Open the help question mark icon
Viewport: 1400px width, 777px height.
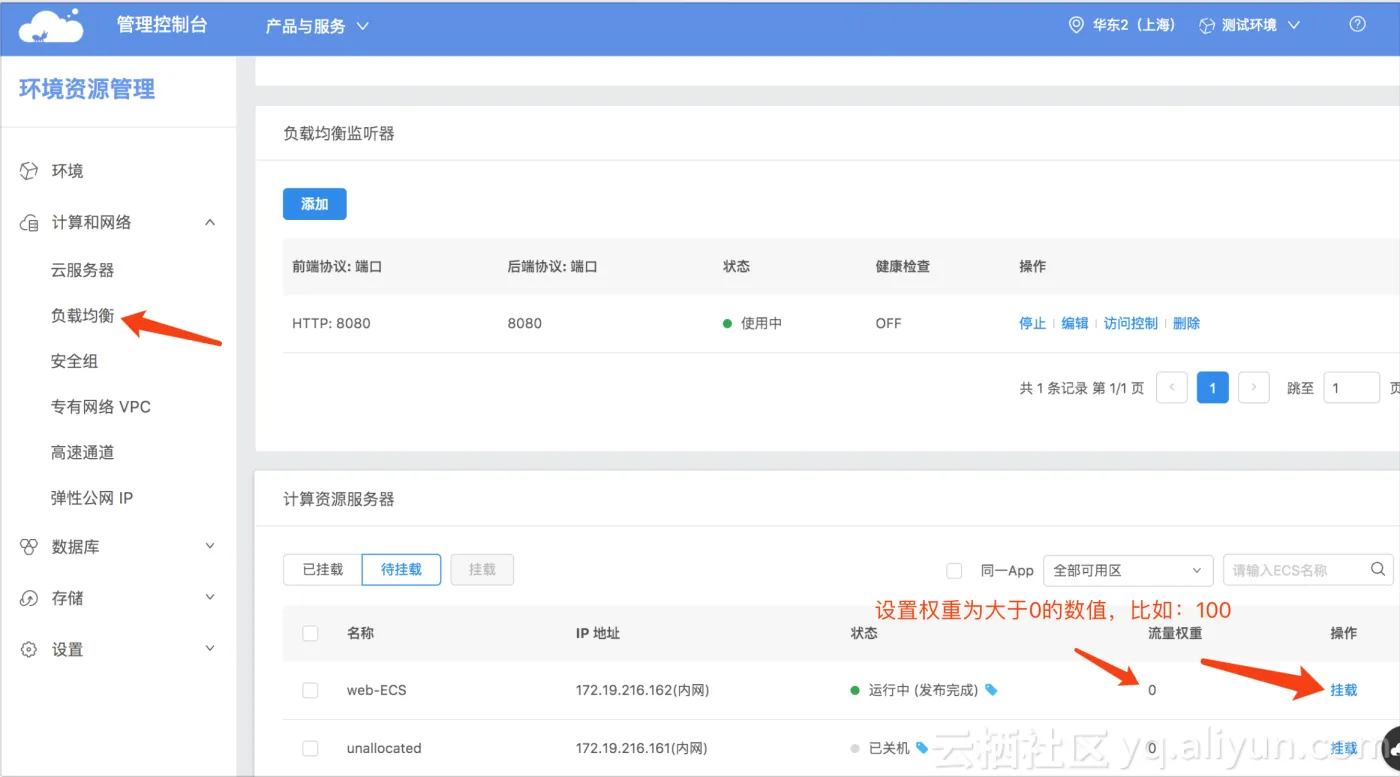(x=1357, y=25)
